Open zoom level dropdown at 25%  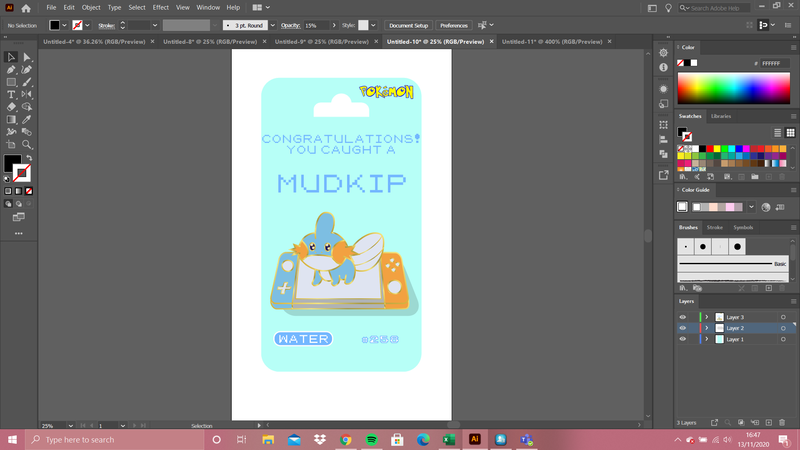coord(70,426)
